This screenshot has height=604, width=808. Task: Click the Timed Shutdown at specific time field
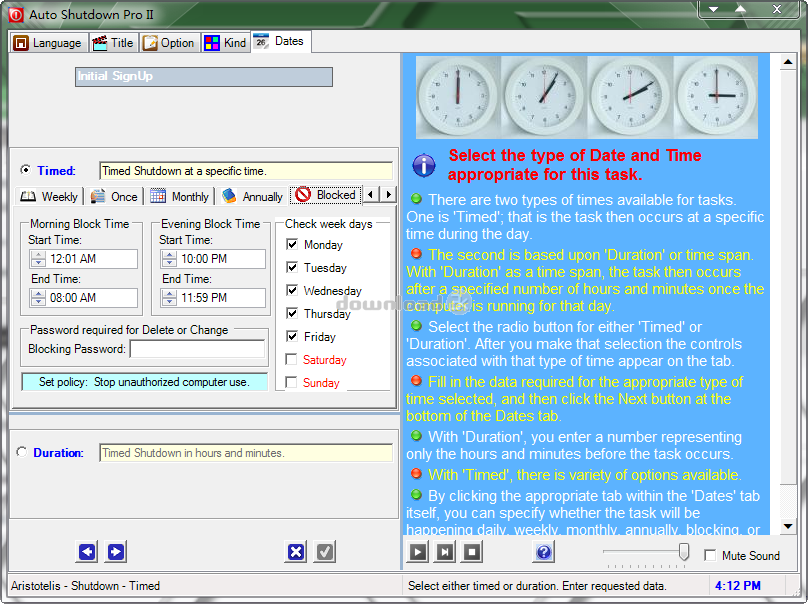coord(246,171)
